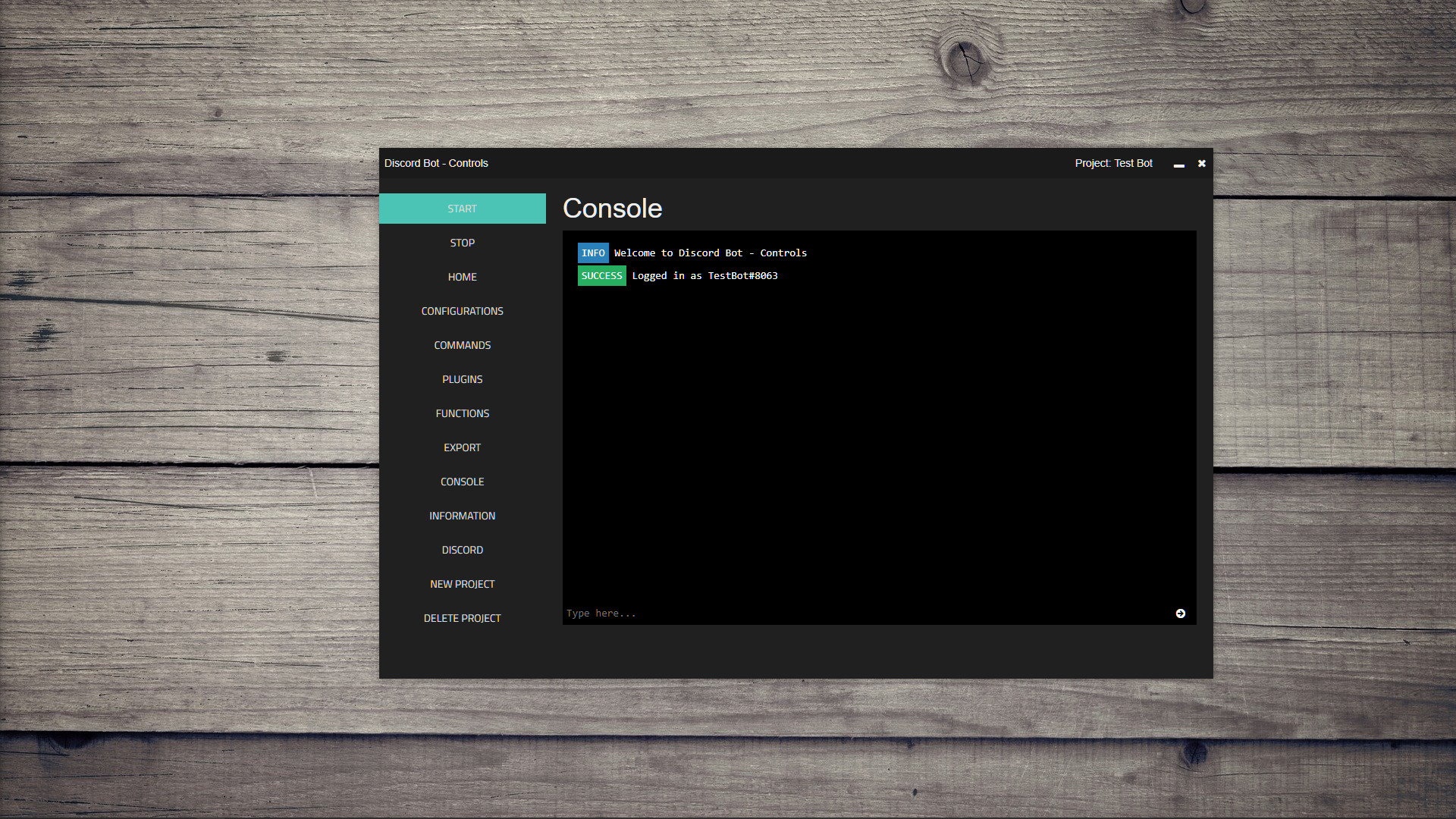
Task: Open INFORMATION page
Action: [x=463, y=516]
